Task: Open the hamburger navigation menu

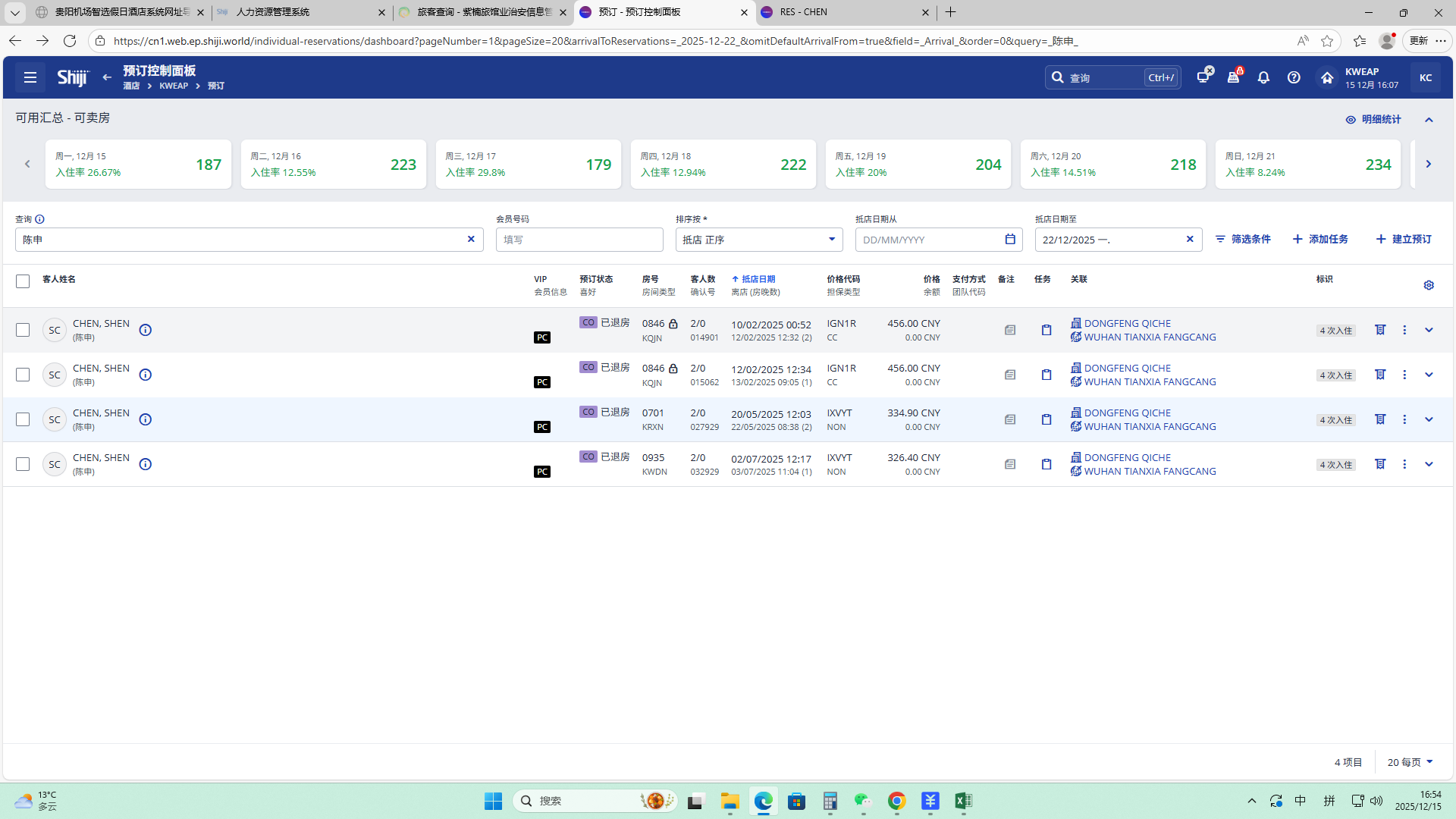Action: click(x=30, y=77)
